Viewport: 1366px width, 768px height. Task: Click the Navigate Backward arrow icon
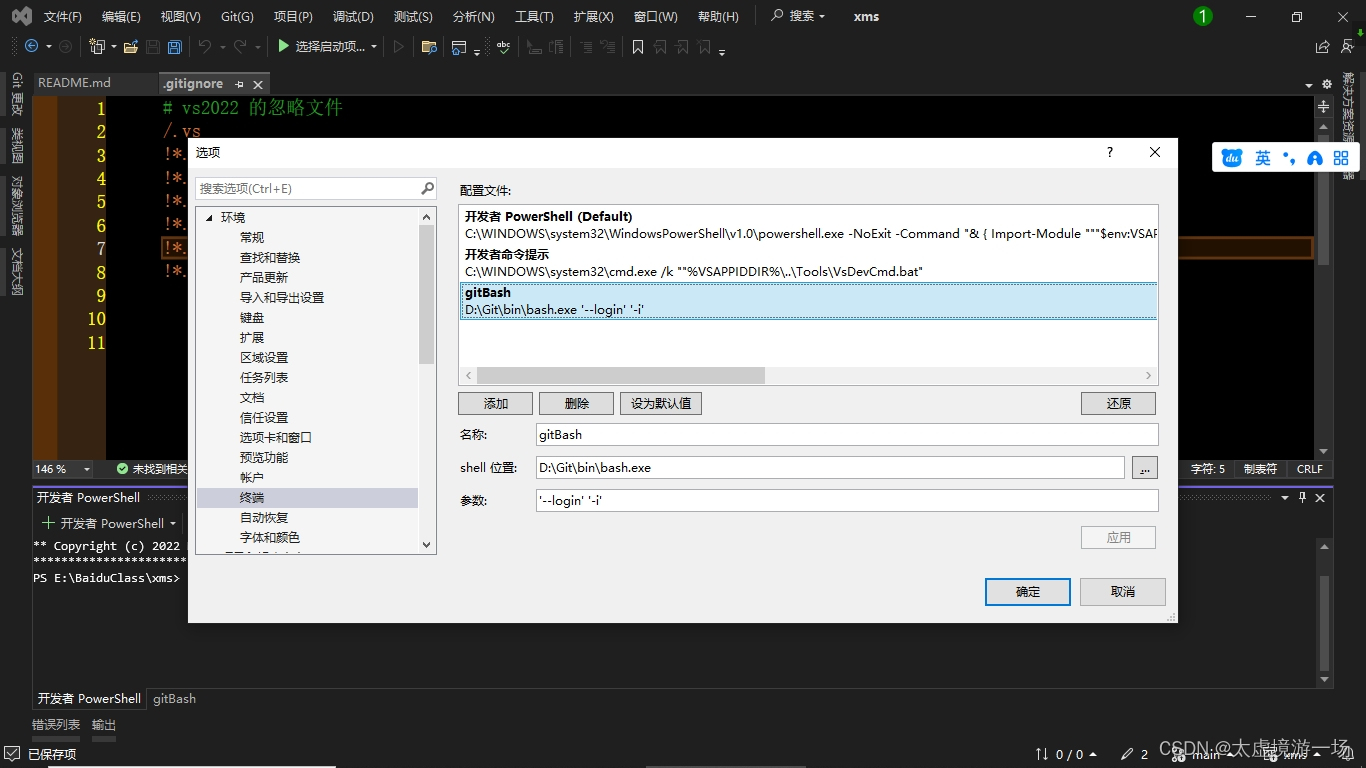(x=31, y=46)
